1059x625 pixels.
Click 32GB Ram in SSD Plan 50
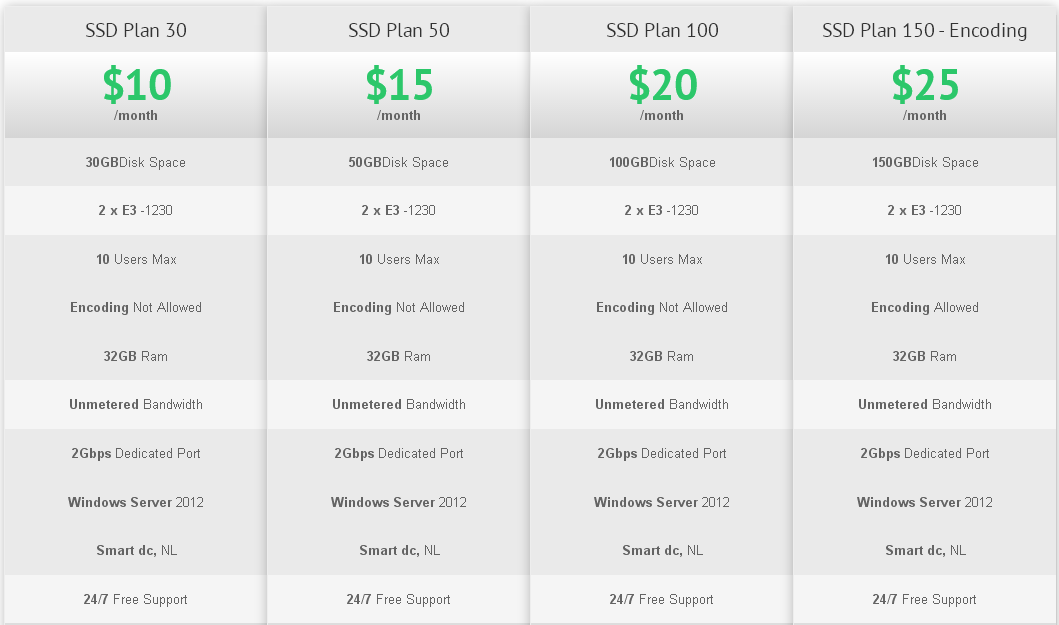pyautogui.click(x=399, y=356)
